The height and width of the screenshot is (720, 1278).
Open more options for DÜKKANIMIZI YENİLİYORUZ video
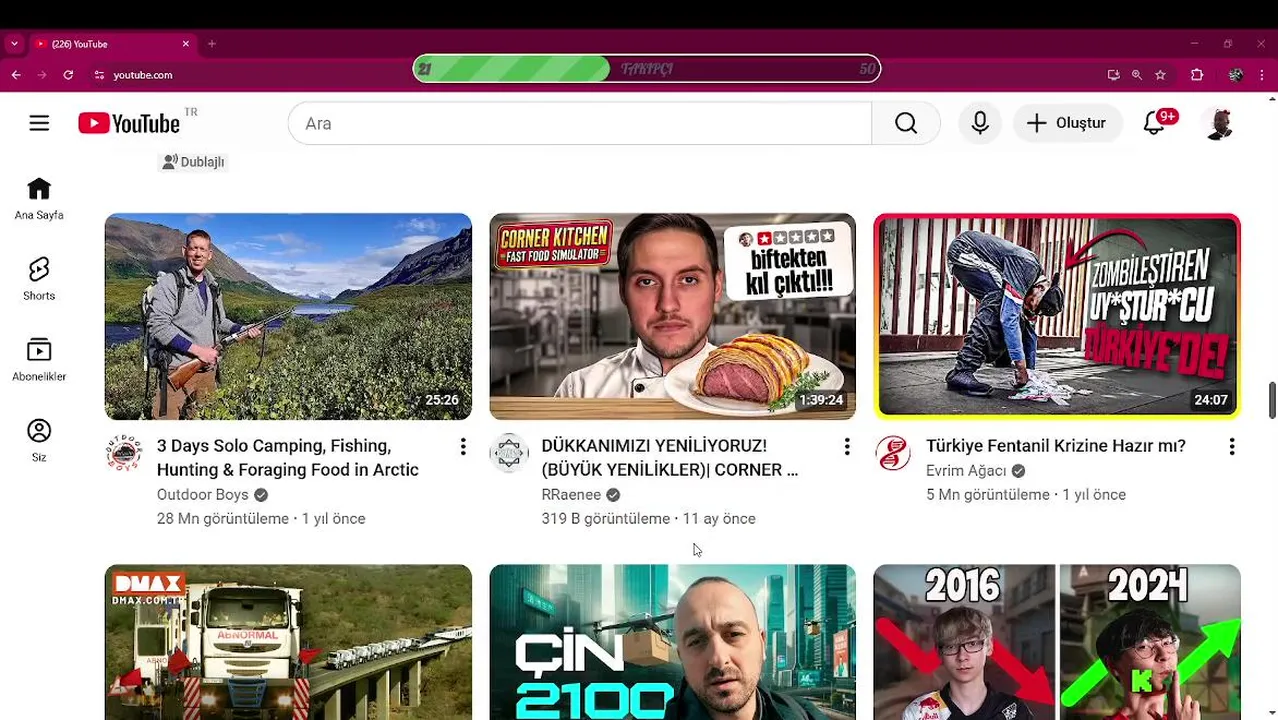847,447
